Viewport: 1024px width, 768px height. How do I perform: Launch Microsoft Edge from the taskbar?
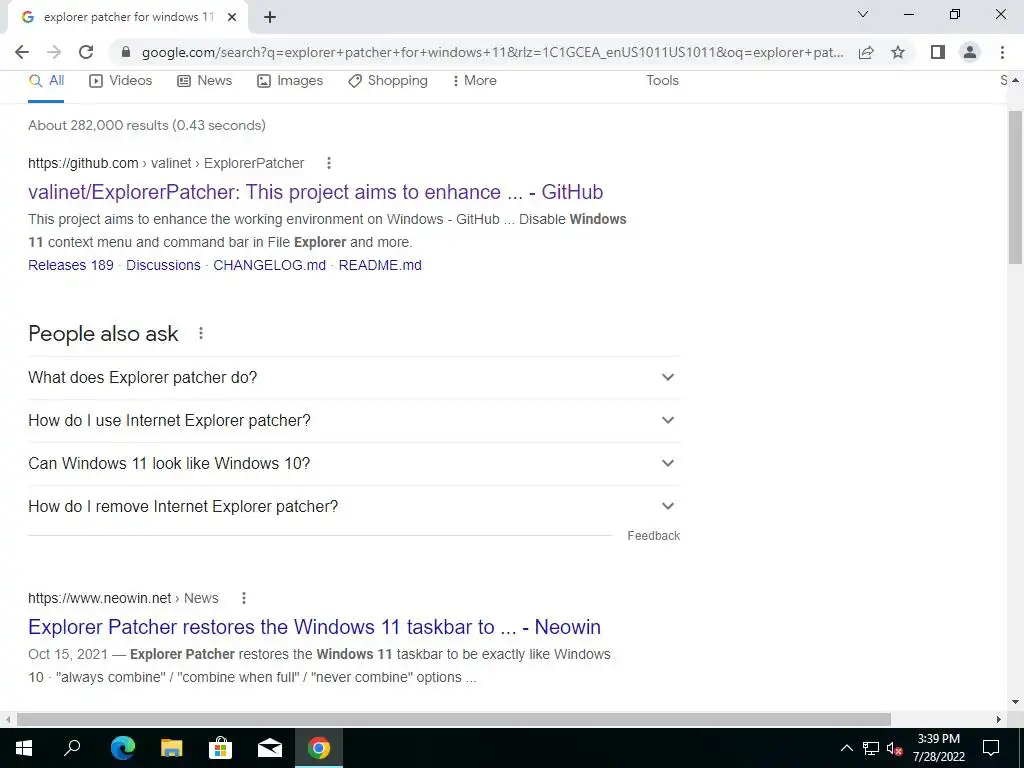[x=123, y=748]
